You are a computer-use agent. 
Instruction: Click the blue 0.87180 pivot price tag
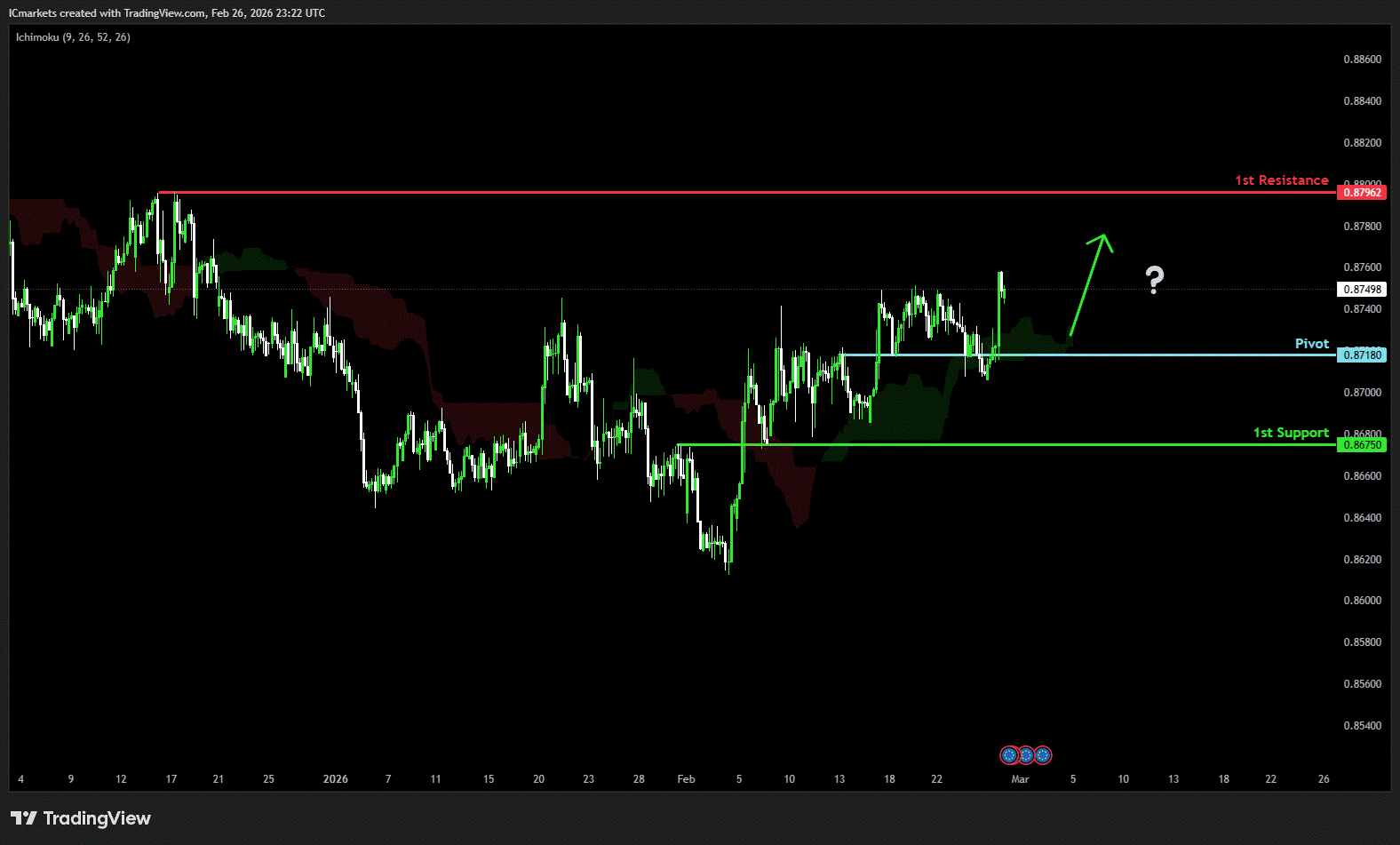pyautogui.click(x=1361, y=355)
